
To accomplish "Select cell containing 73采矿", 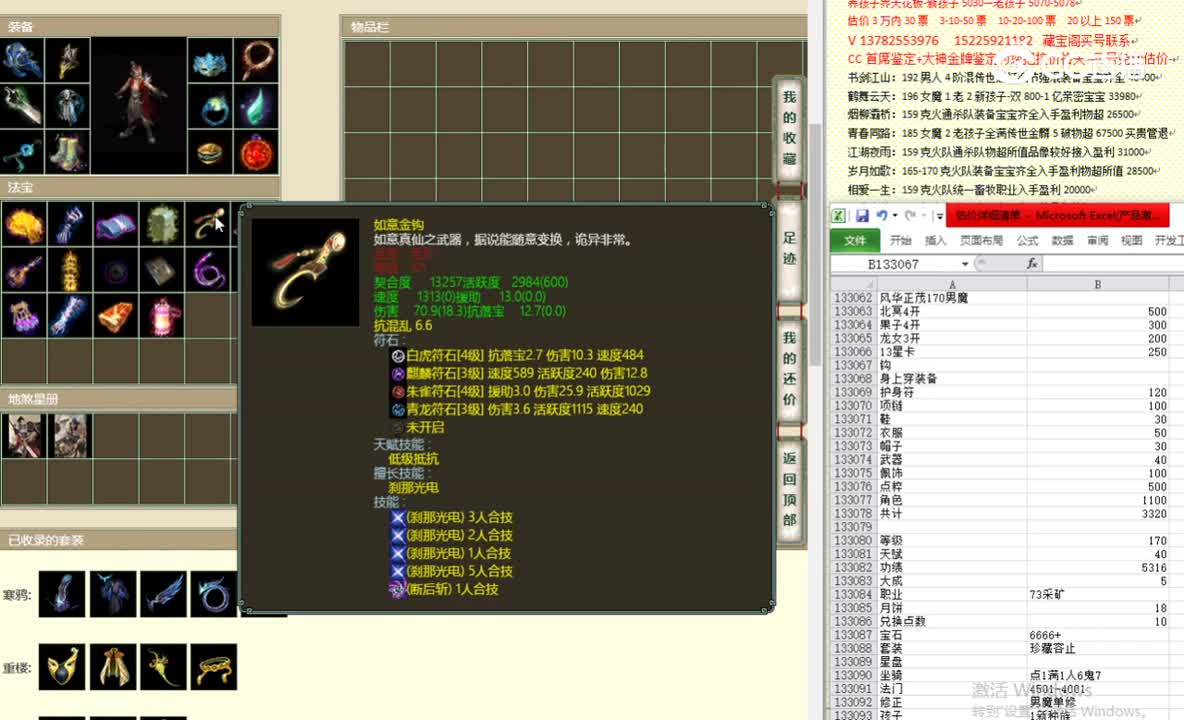I will pyautogui.click(x=1097, y=595).
